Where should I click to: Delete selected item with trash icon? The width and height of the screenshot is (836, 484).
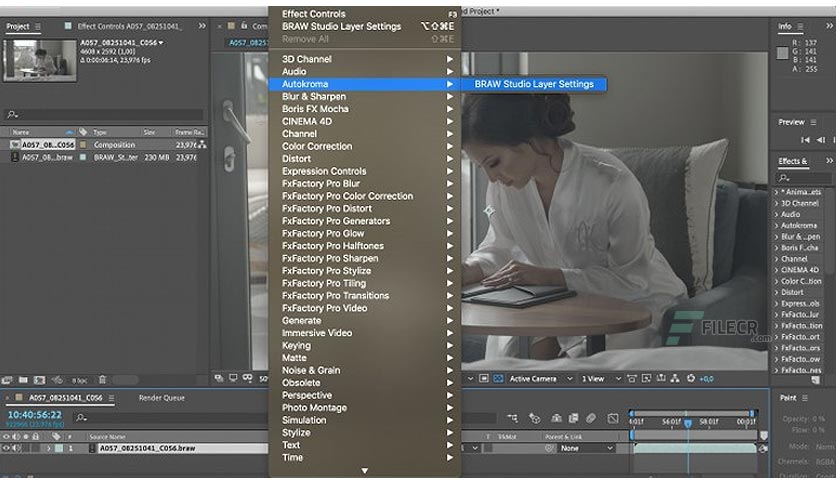coord(102,380)
